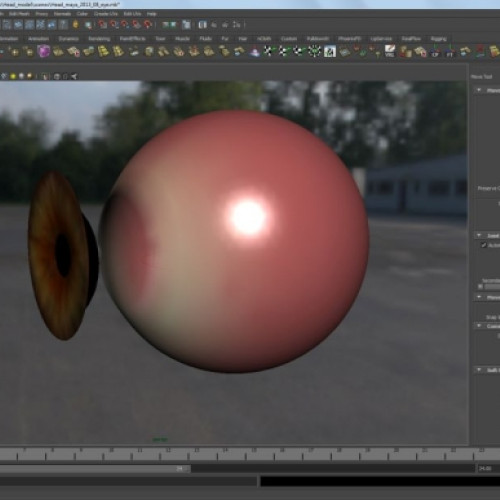Switch to the Fur shelf tab
The image size is (500, 500).
tap(225, 39)
